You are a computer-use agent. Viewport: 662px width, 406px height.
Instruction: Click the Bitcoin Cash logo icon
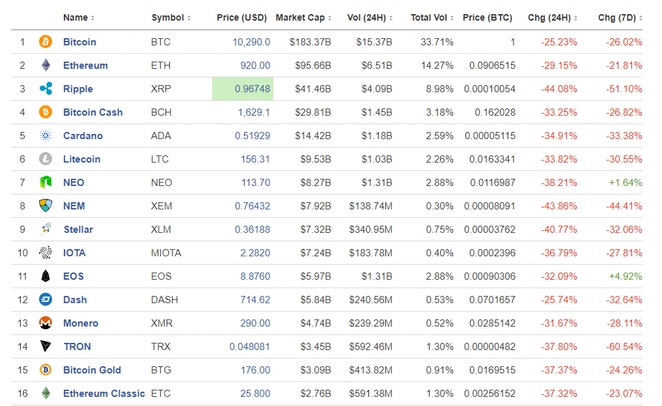click(x=46, y=112)
